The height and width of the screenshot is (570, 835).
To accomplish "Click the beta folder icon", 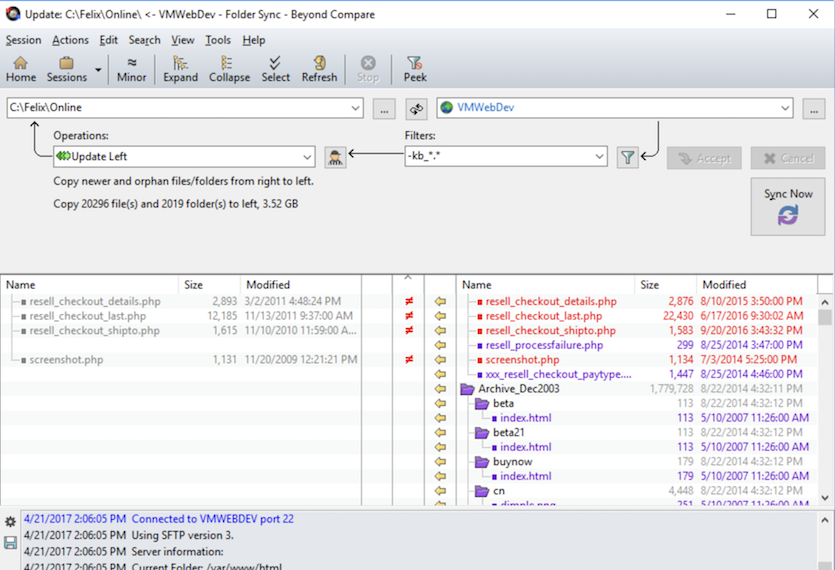I will click(482, 404).
